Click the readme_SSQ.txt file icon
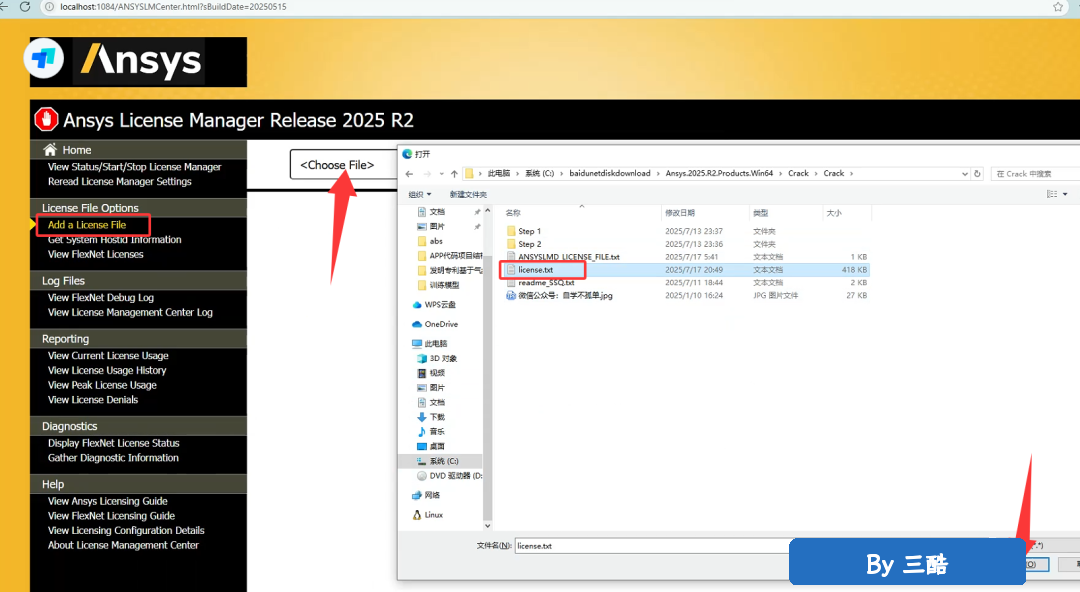 tap(511, 283)
